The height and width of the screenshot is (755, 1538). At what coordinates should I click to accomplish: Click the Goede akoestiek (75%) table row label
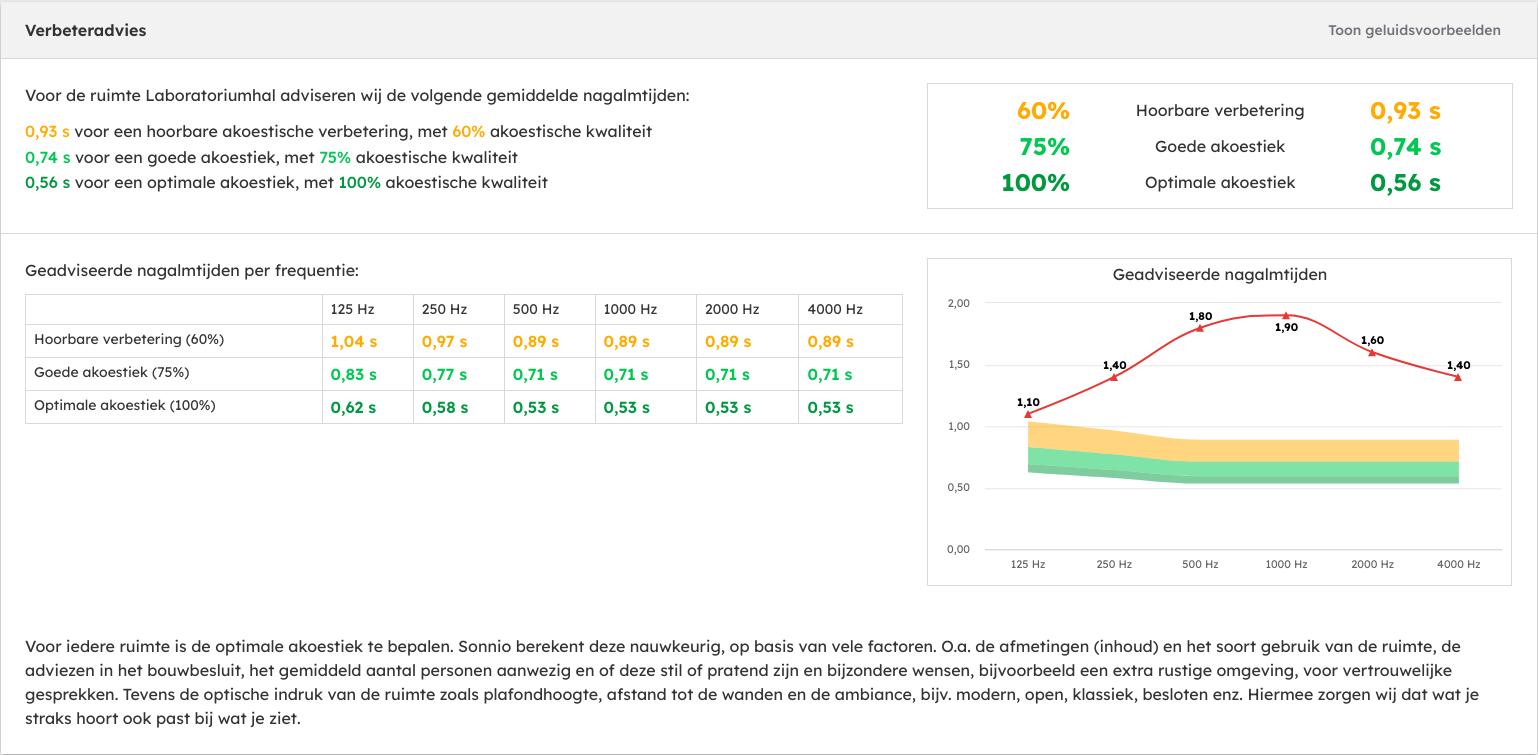click(x=112, y=372)
